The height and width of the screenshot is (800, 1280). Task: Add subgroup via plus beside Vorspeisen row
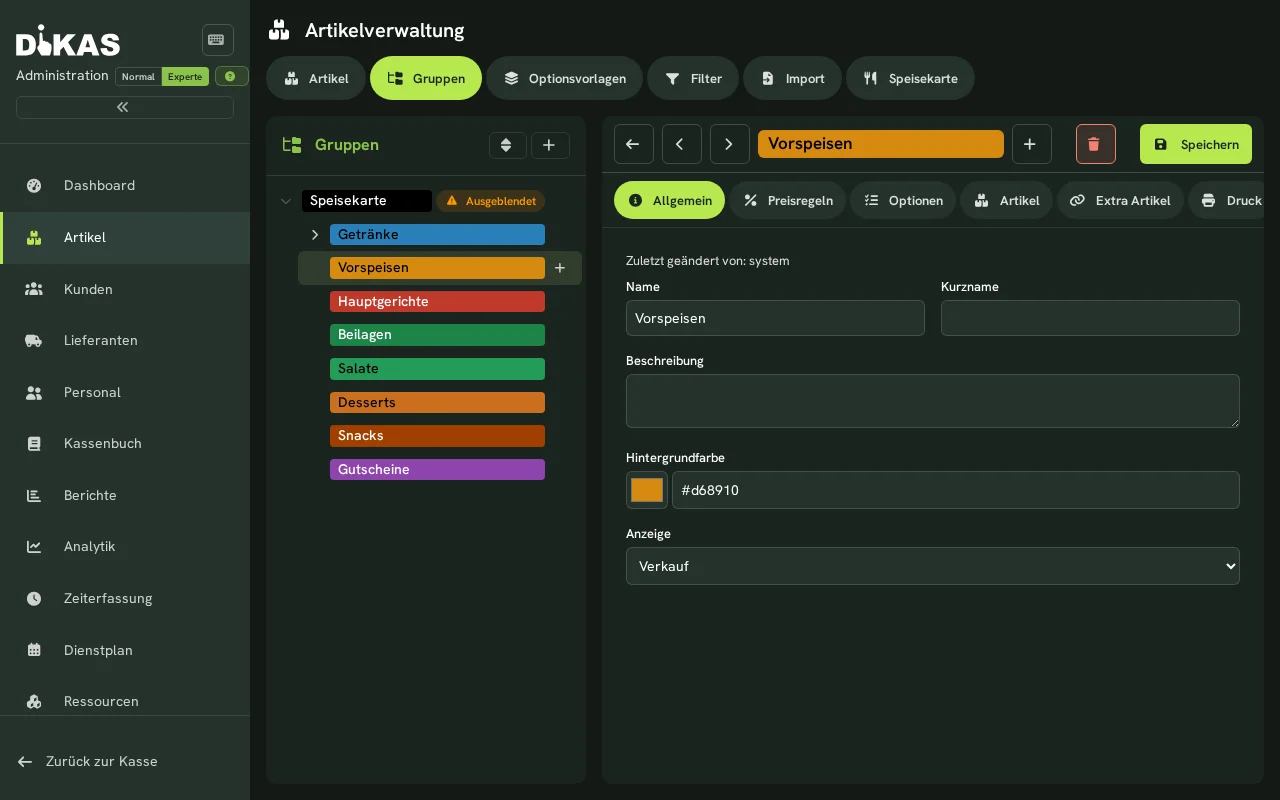560,268
